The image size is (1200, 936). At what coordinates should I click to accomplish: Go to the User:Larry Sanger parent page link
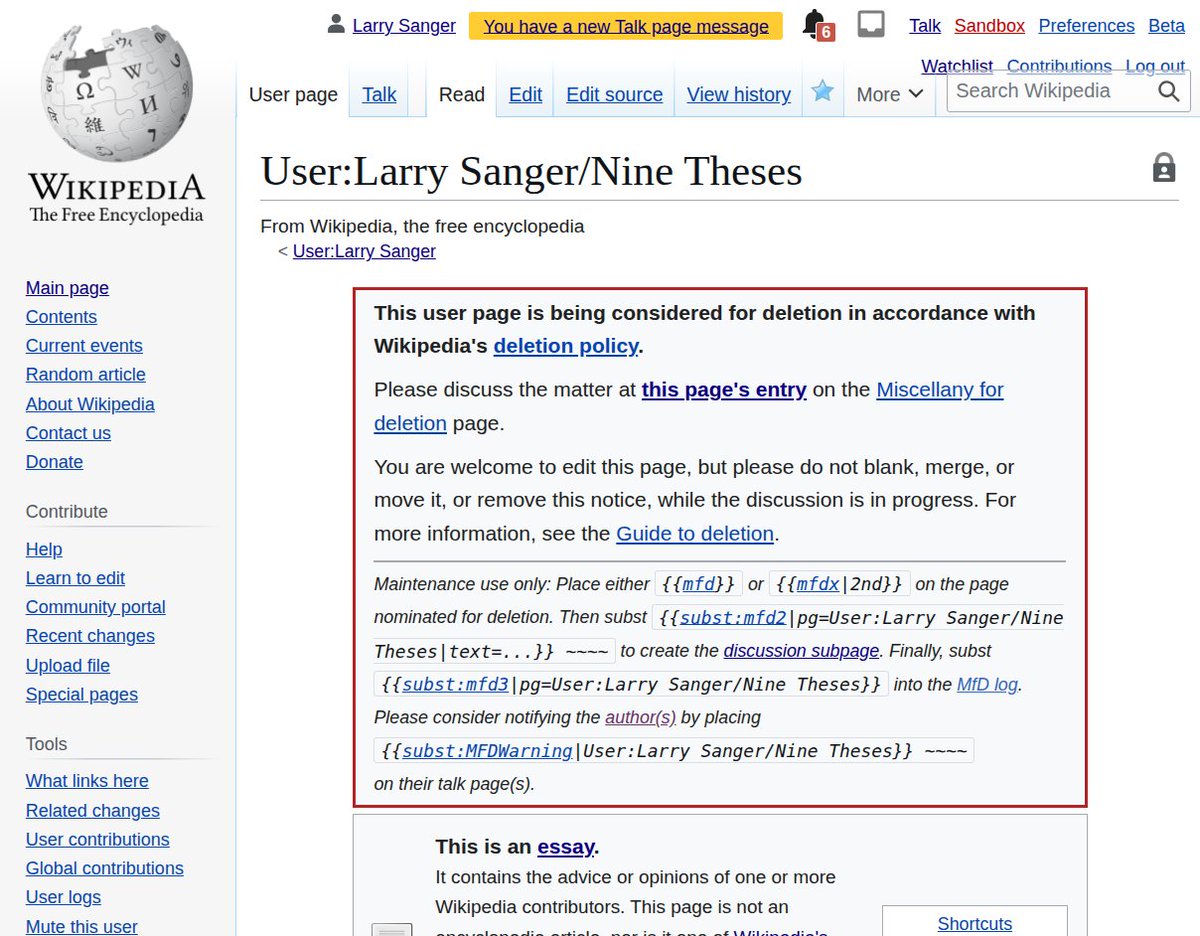364,251
